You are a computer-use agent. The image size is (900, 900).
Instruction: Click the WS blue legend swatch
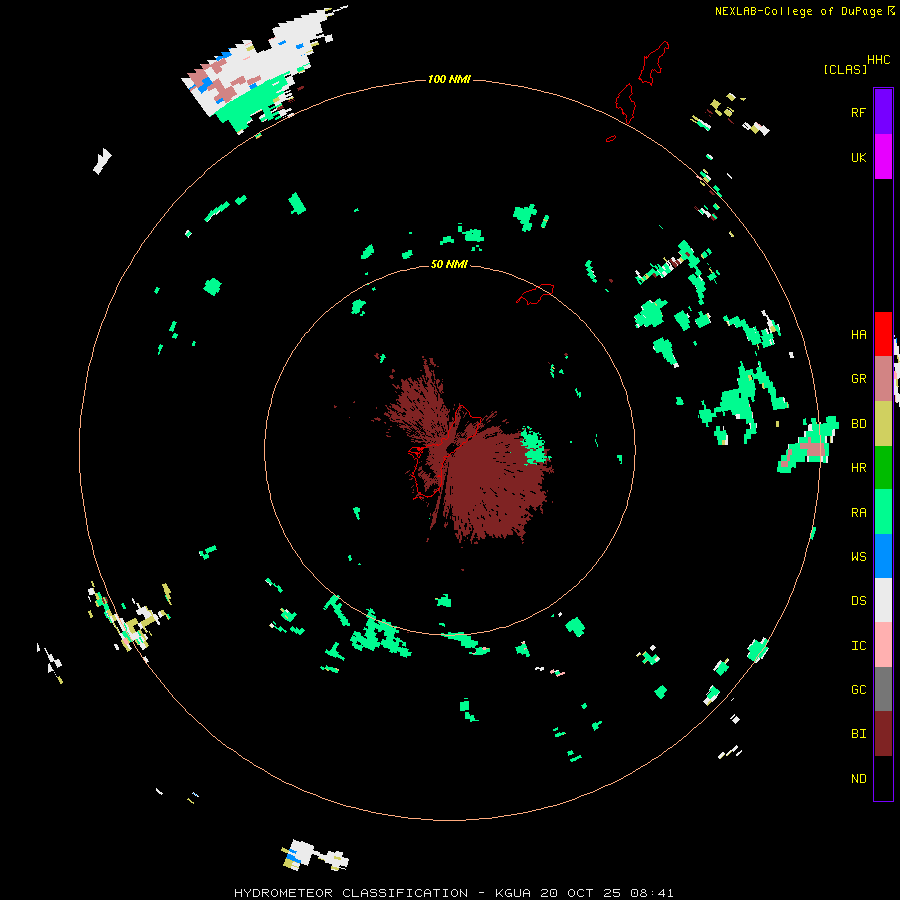[883, 556]
